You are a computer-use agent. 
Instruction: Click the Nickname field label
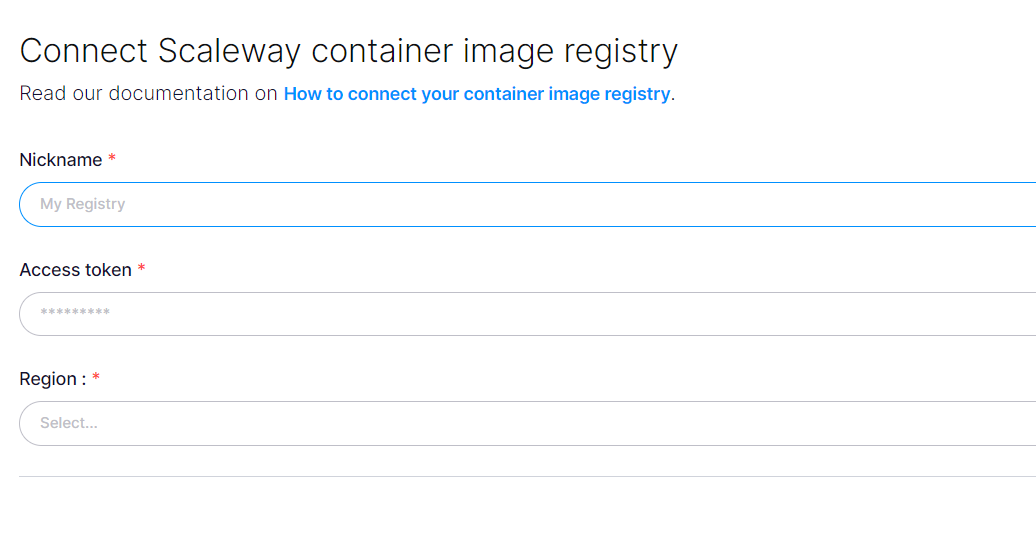[61, 160]
